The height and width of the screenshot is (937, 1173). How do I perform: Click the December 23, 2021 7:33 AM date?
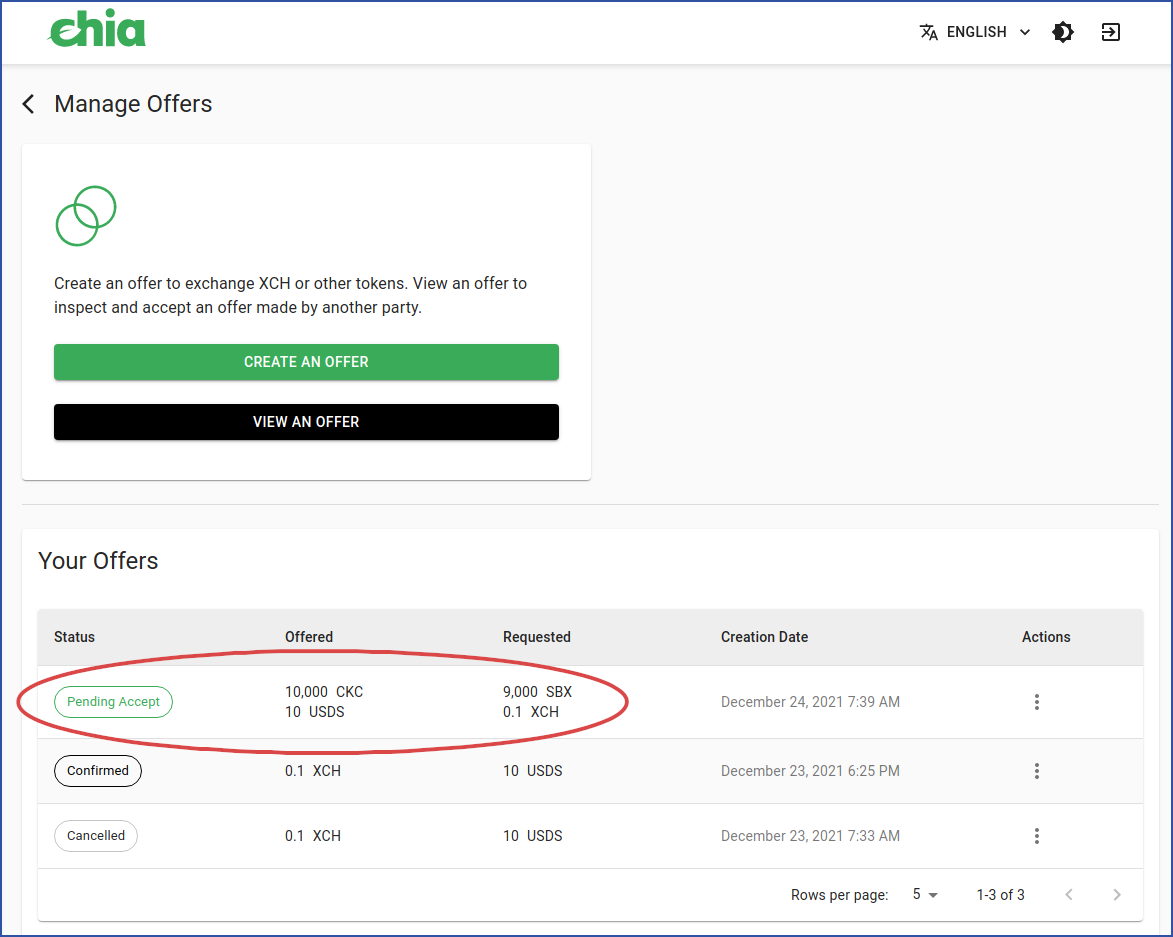pyautogui.click(x=810, y=836)
